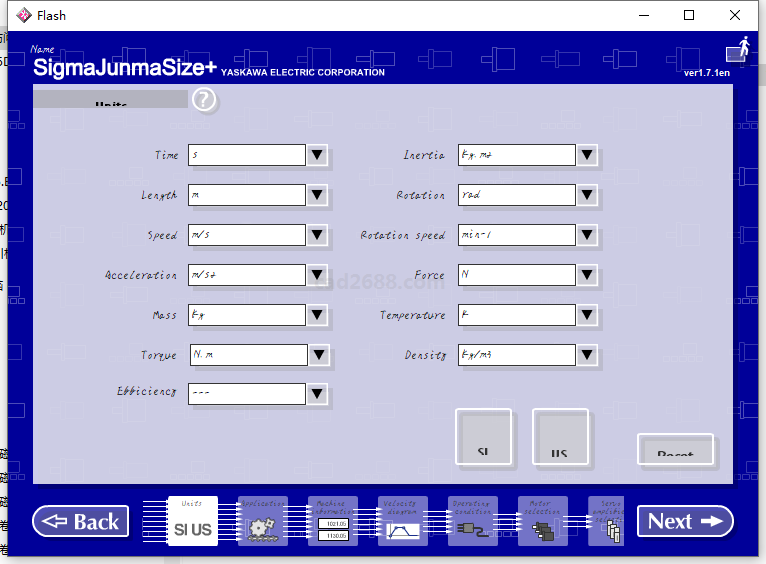The image size is (766, 564).
Task: Open the Application step icon
Action: [x=262, y=521]
